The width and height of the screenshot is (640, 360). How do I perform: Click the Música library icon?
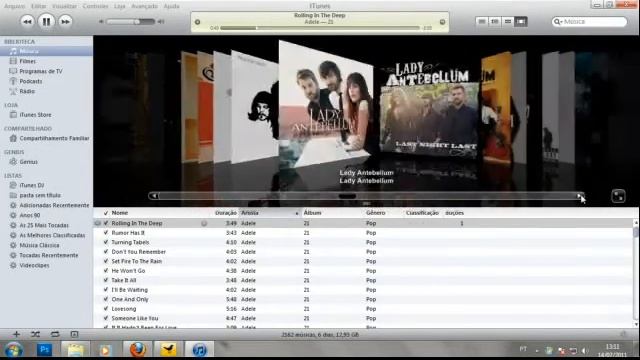[13, 51]
